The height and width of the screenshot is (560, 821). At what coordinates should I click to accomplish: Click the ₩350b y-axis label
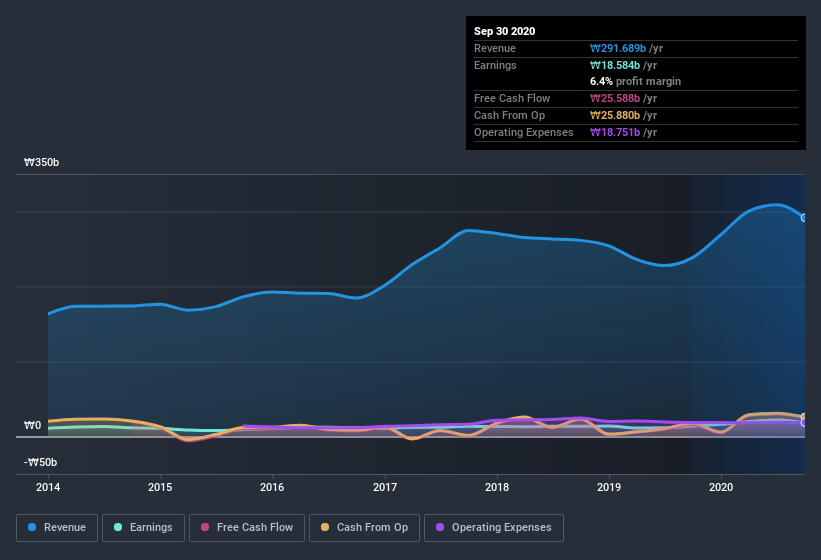[x=41, y=162]
